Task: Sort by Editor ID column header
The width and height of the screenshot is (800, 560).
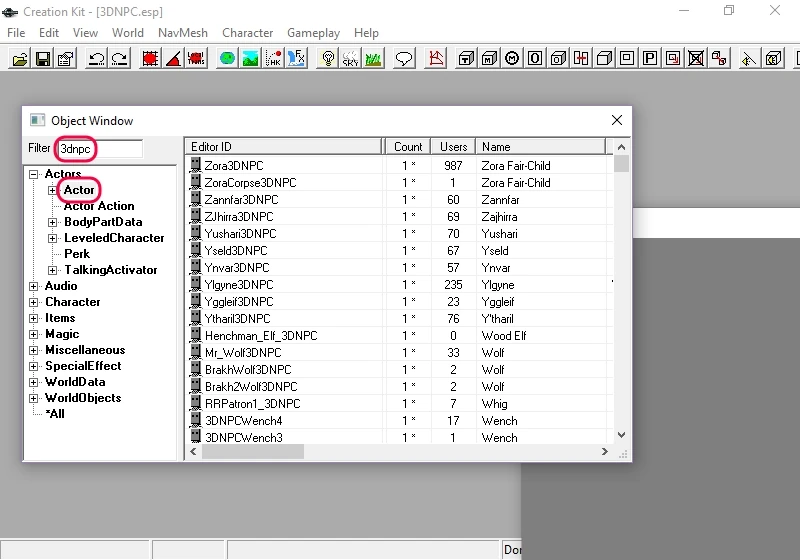Action: (x=283, y=147)
